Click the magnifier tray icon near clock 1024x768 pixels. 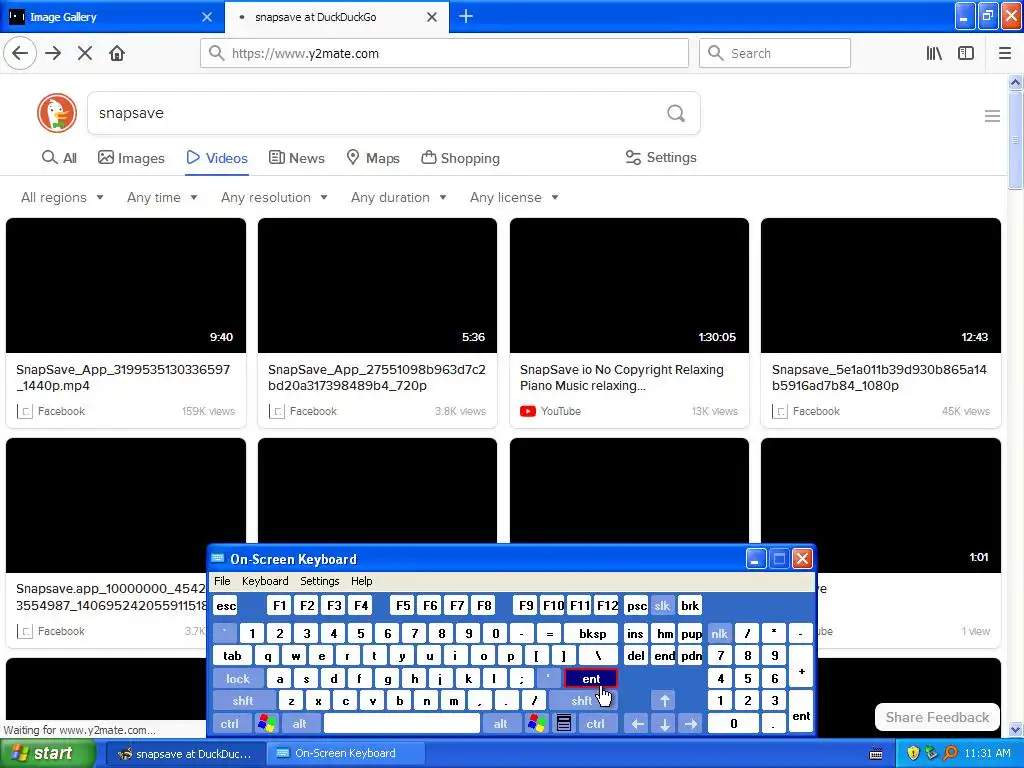[950, 753]
